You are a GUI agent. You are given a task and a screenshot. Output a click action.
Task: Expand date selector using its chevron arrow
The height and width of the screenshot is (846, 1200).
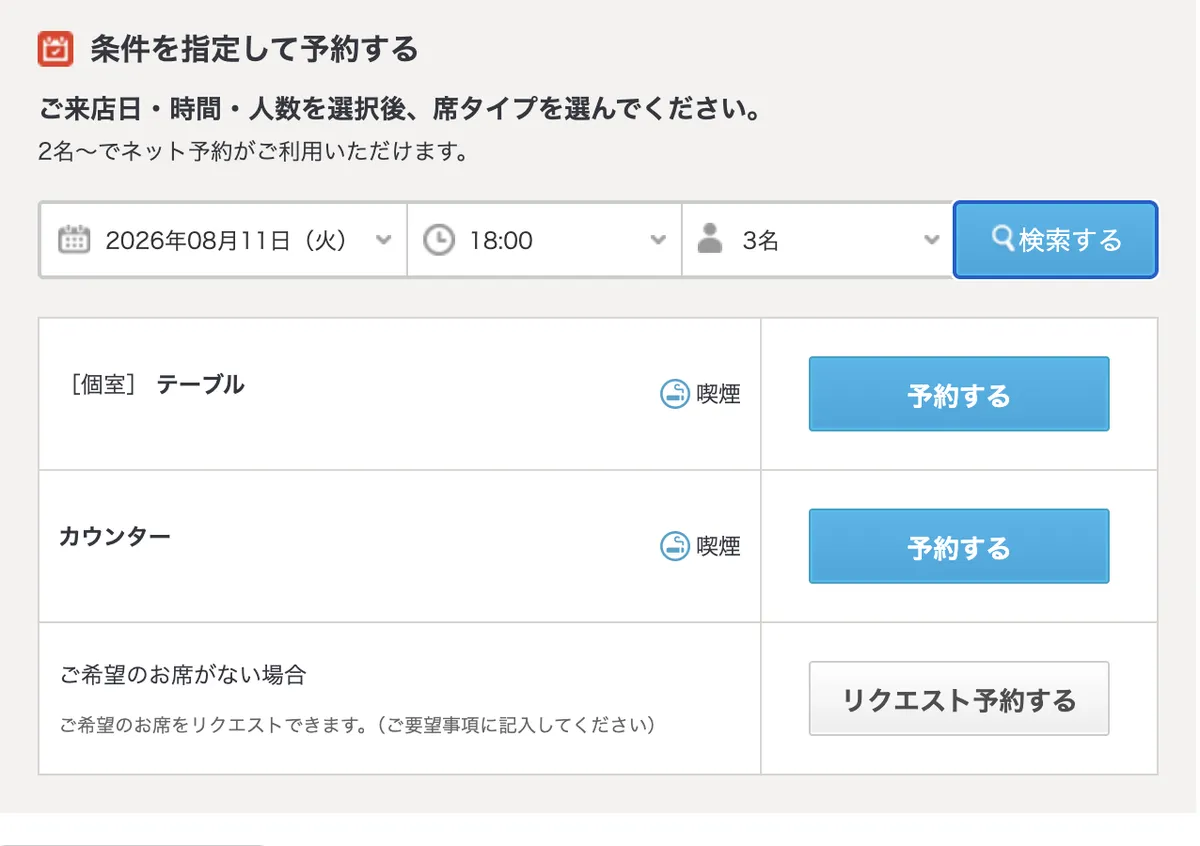click(x=382, y=240)
